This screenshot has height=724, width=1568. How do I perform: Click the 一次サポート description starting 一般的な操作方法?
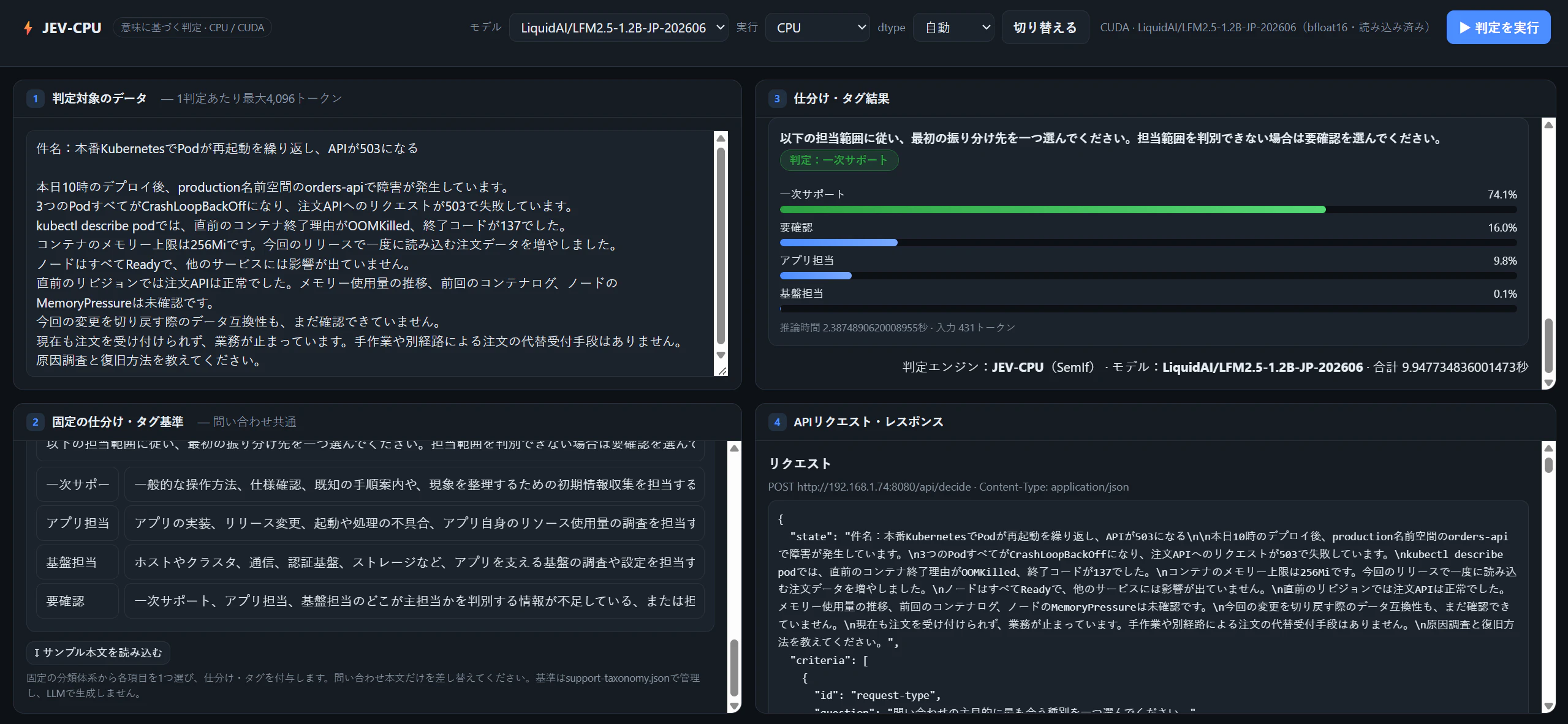point(414,485)
